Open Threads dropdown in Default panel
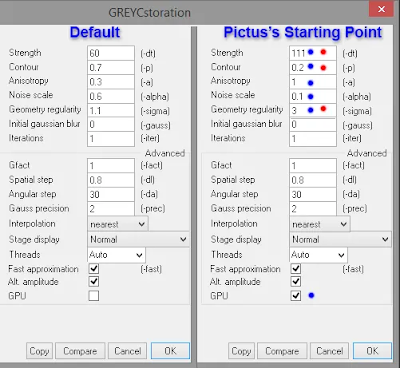The image size is (400, 368). [116, 255]
